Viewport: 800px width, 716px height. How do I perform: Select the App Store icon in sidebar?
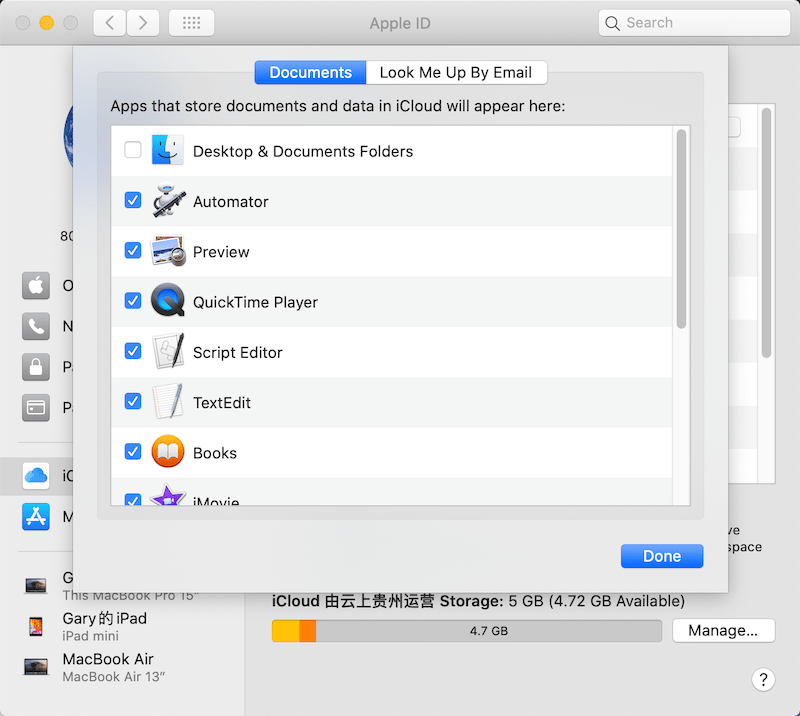(36, 516)
